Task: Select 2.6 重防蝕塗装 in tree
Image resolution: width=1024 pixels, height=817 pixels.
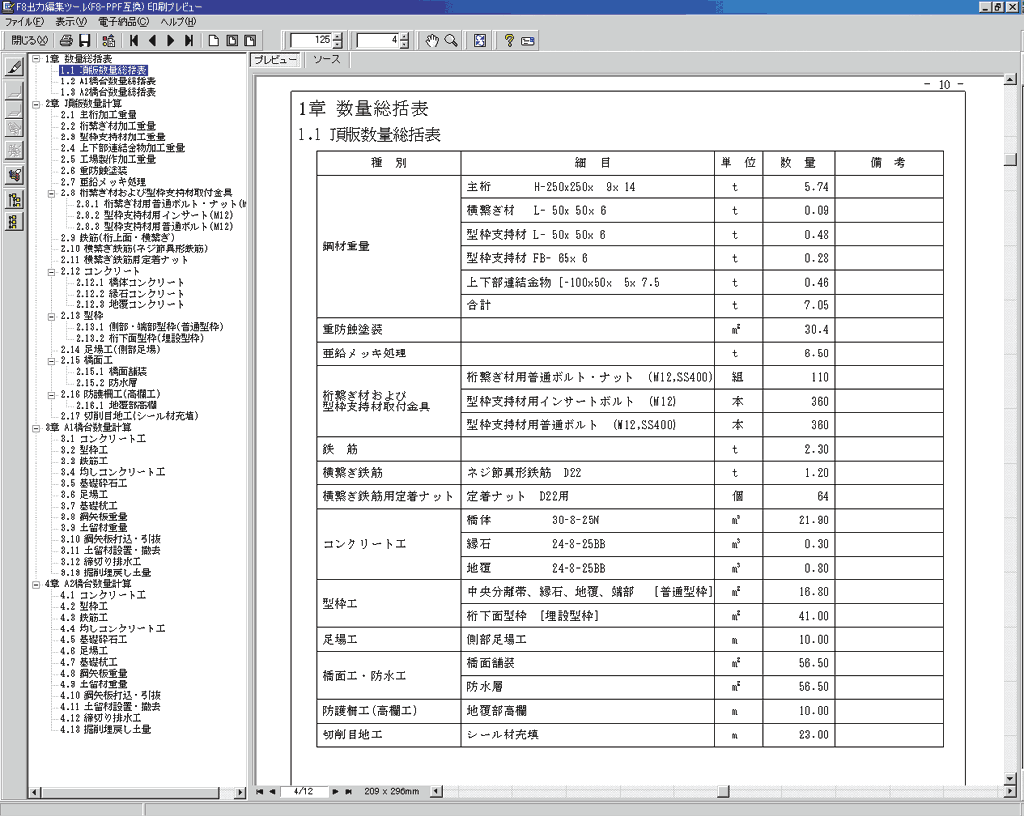Action: pos(93,170)
